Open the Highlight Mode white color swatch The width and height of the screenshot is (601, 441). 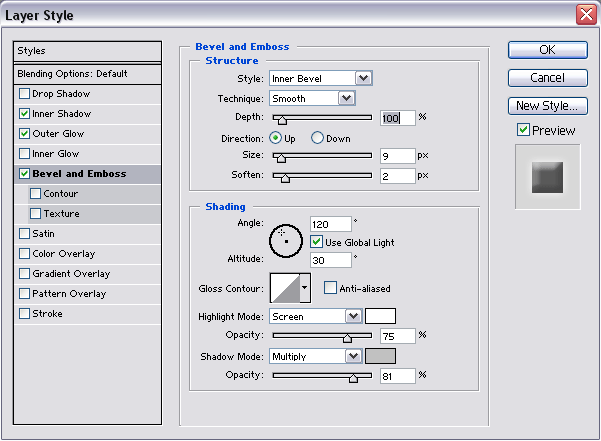coord(380,316)
